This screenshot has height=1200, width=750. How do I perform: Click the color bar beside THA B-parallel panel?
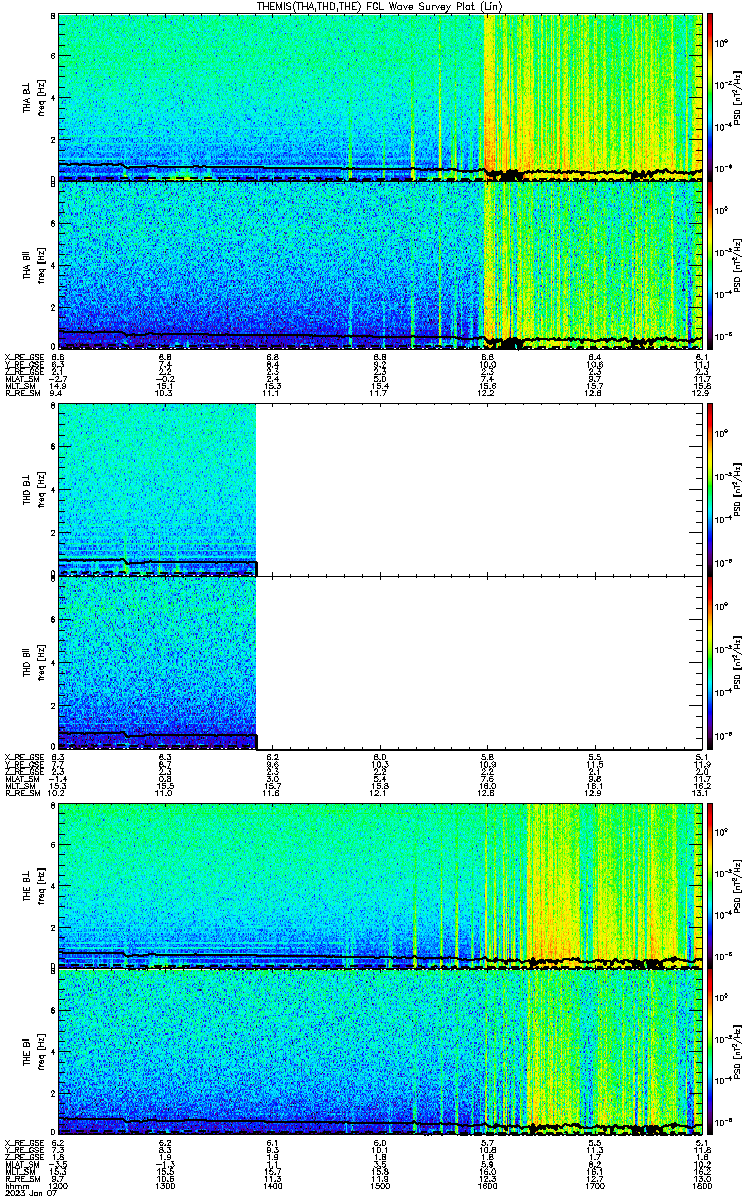(x=710, y=265)
